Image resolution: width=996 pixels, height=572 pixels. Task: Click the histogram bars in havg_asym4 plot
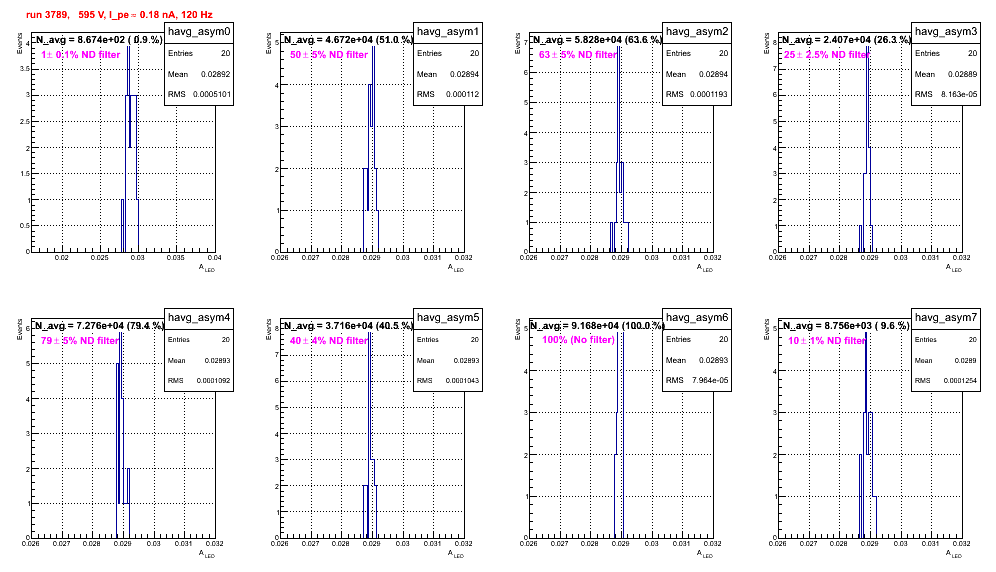tap(123, 435)
